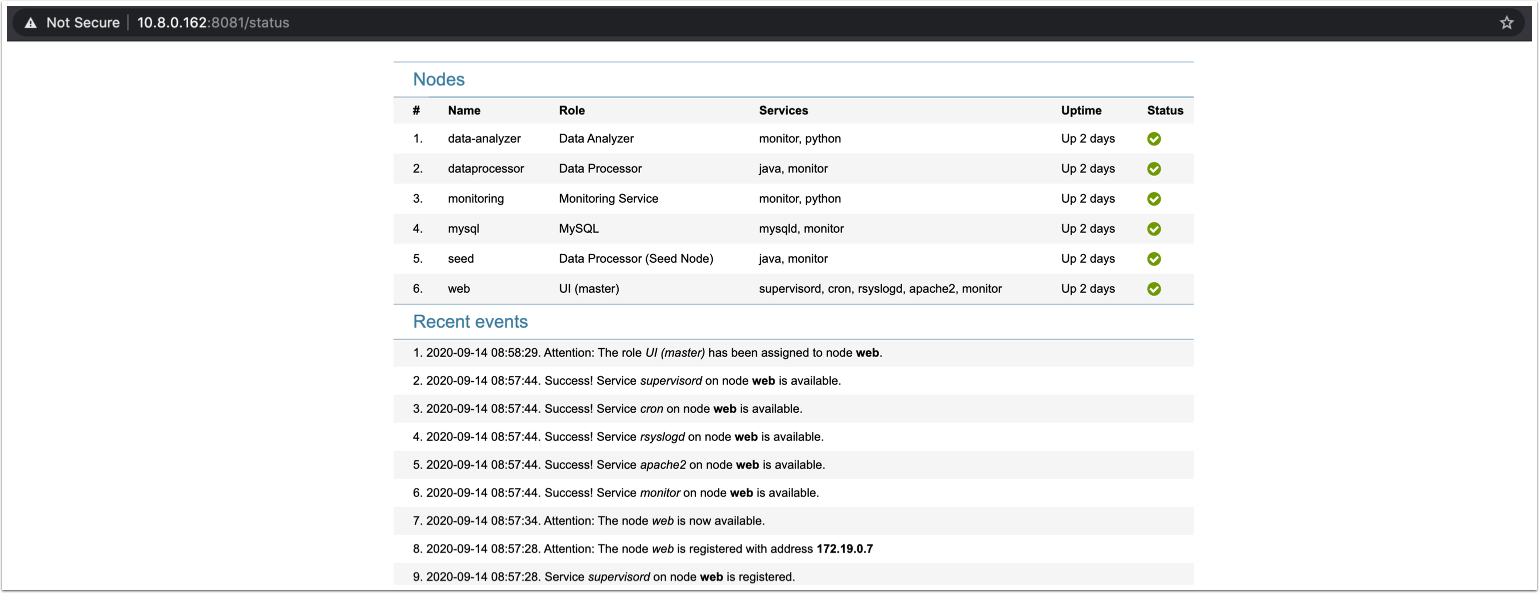Click the browser address bar URL
Image resolution: width=1539 pixels, height=593 pixels.
click(x=213, y=22)
